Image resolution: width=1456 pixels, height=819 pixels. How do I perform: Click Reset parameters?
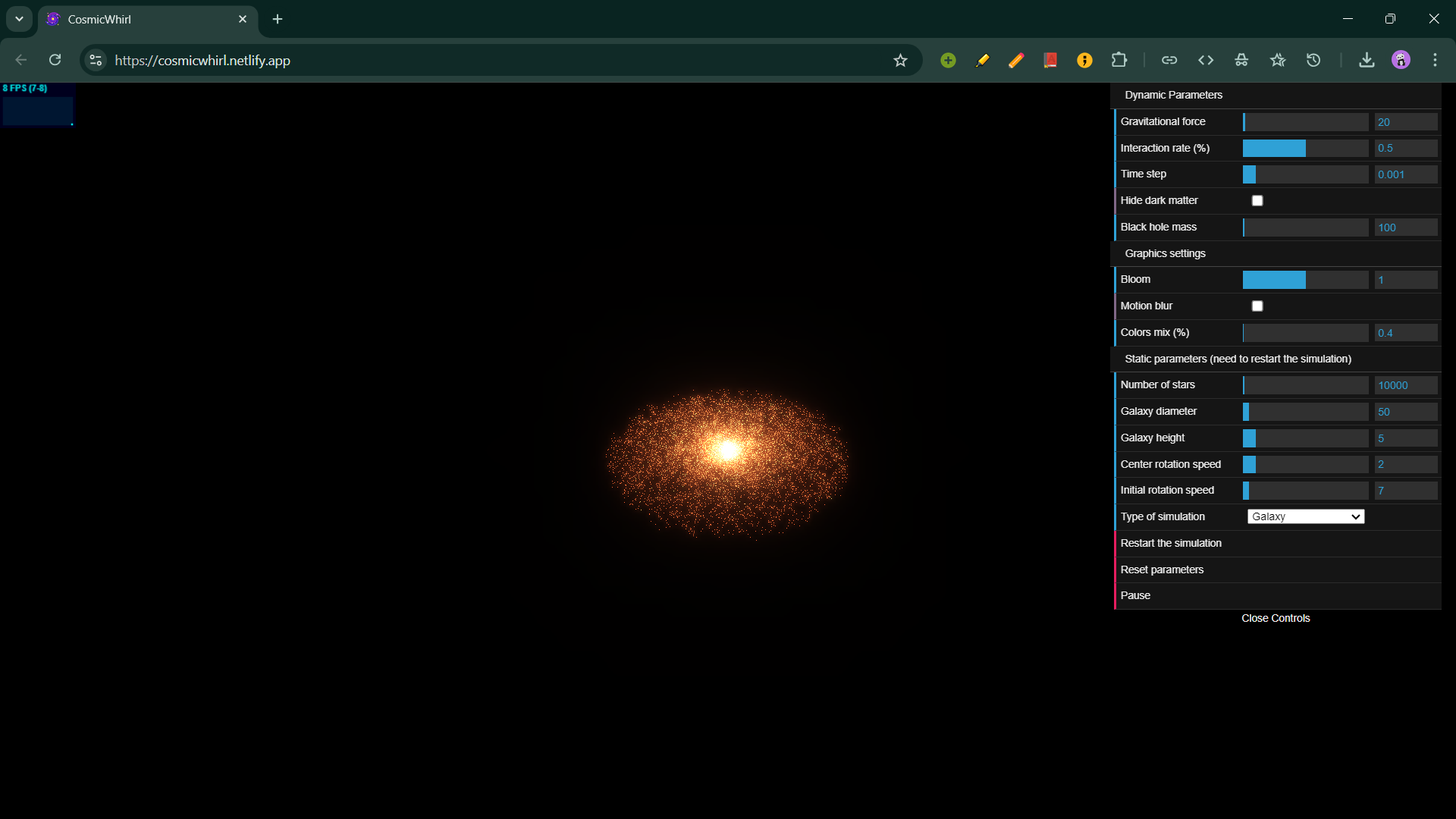pyautogui.click(x=1278, y=570)
